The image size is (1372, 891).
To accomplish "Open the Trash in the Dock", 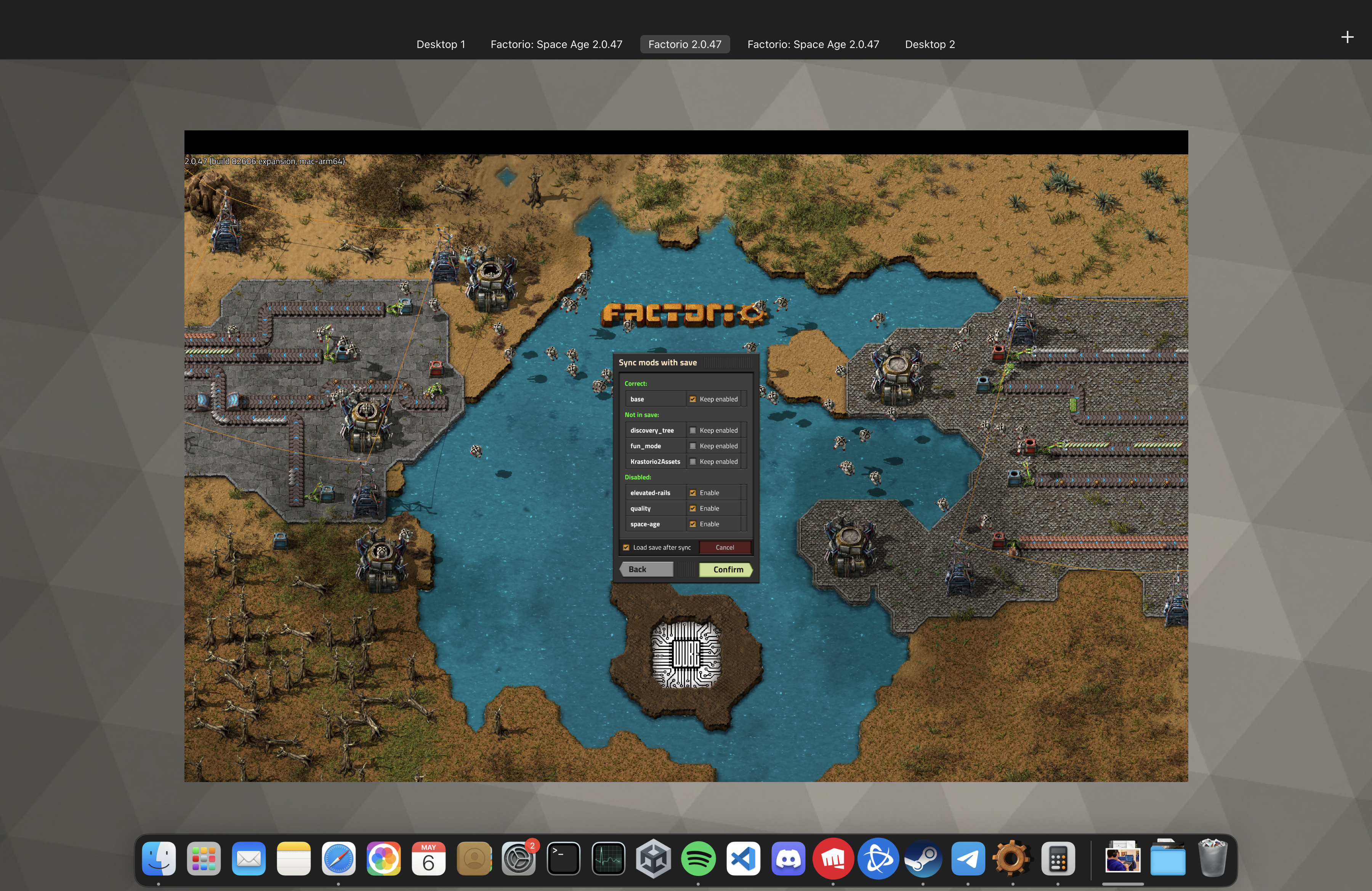I will pyautogui.click(x=1212, y=859).
